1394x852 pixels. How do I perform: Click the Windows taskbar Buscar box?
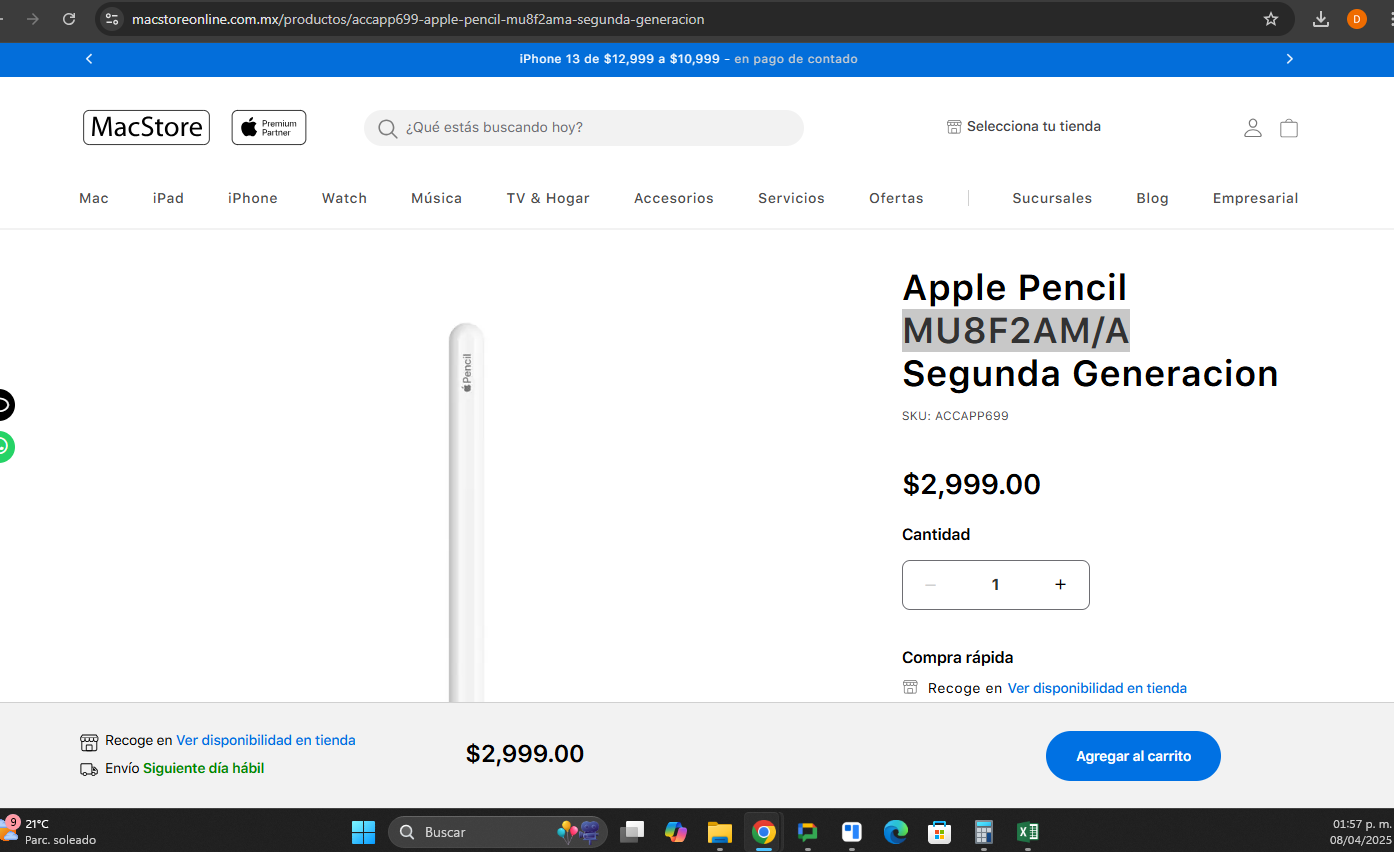click(498, 832)
